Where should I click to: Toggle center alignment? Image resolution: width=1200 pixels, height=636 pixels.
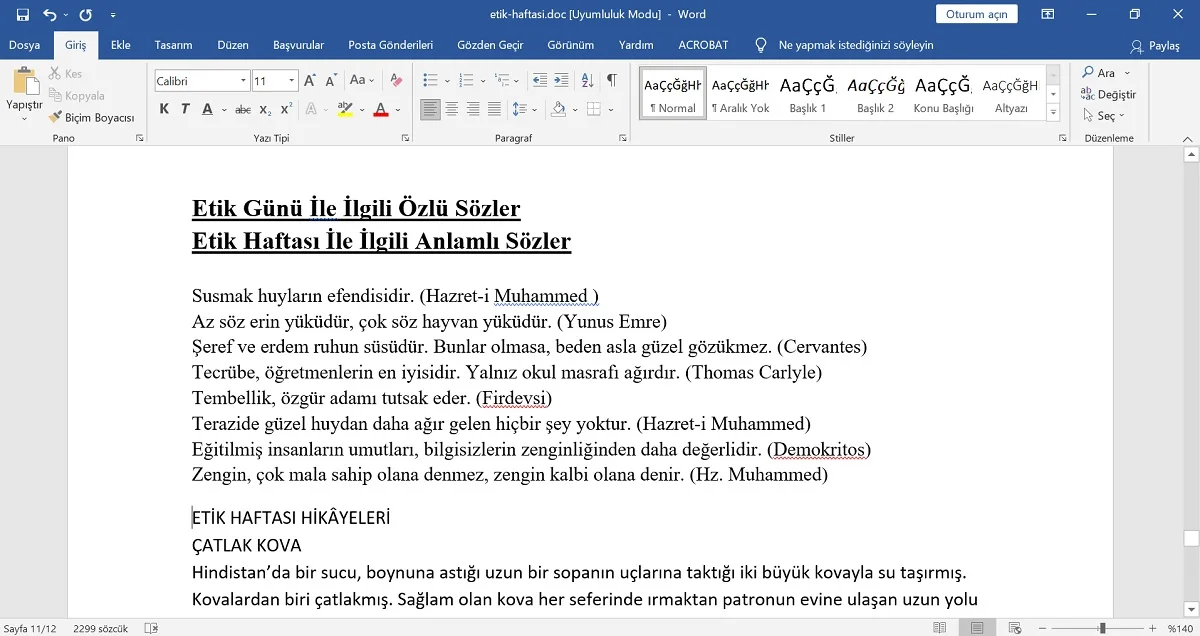pos(452,110)
